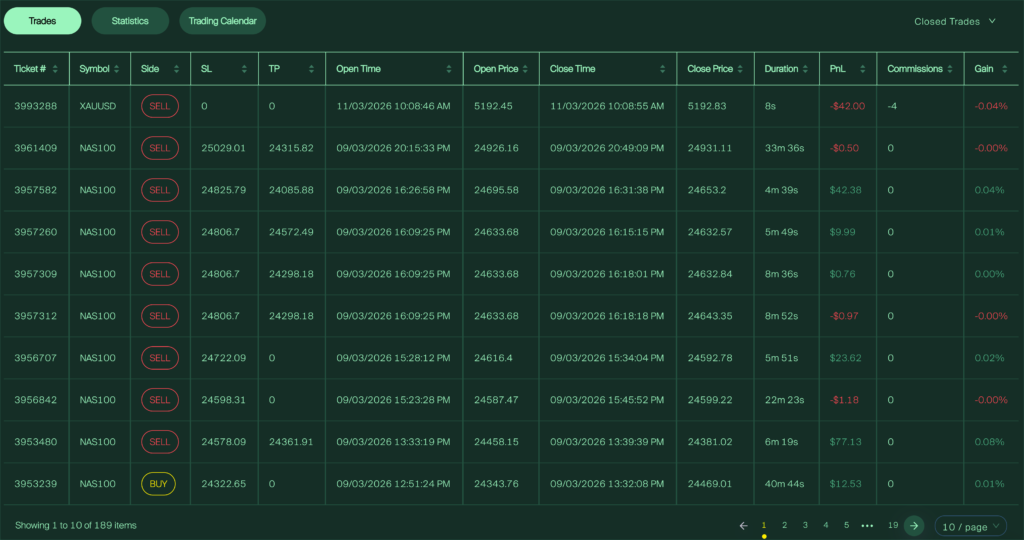Click the BUY badge on ticket 3953239
The width and height of the screenshot is (1024, 540).
[x=159, y=484]
